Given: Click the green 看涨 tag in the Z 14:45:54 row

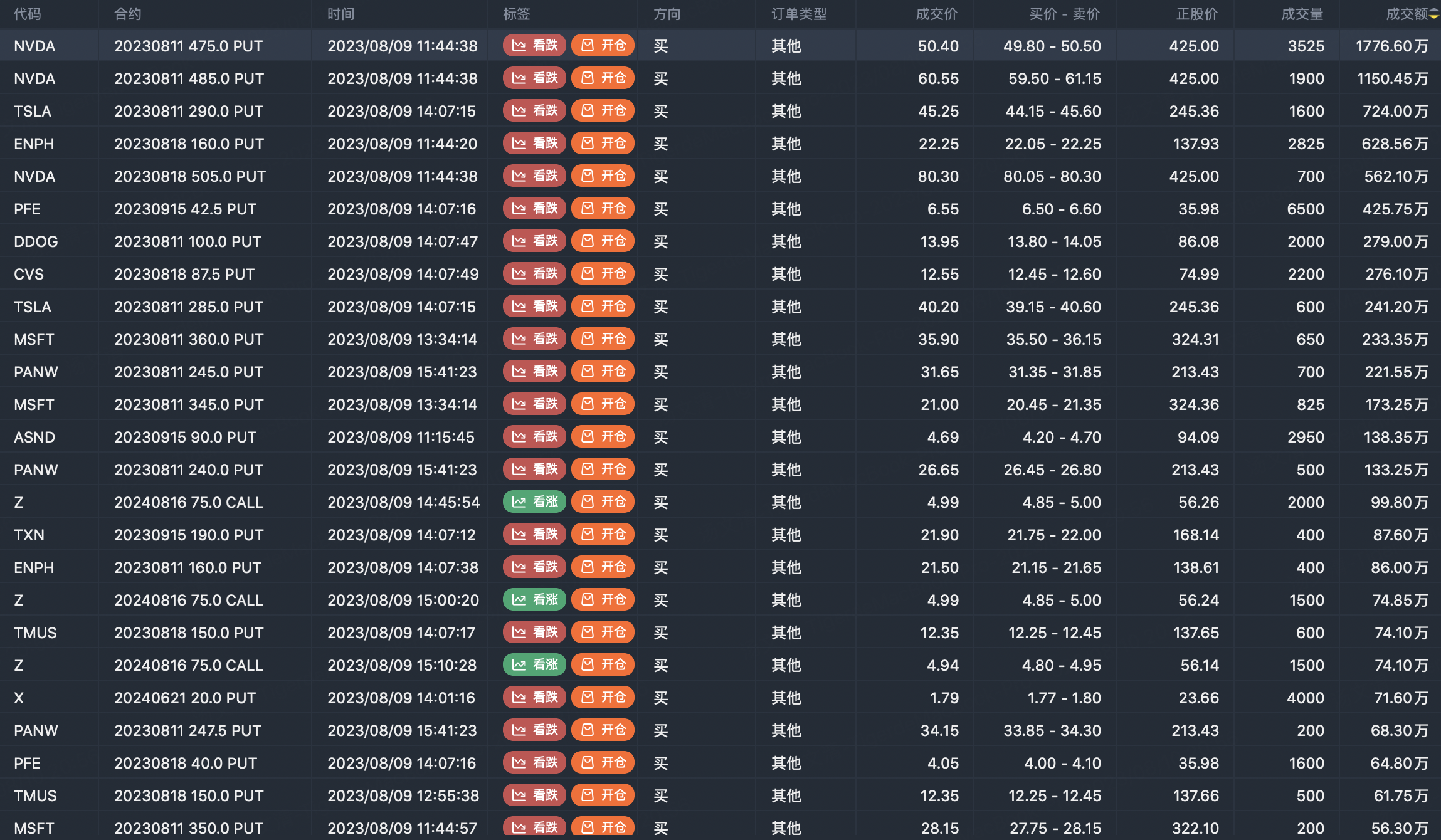Looking at the screenshot, I should (x=534, y=502).
